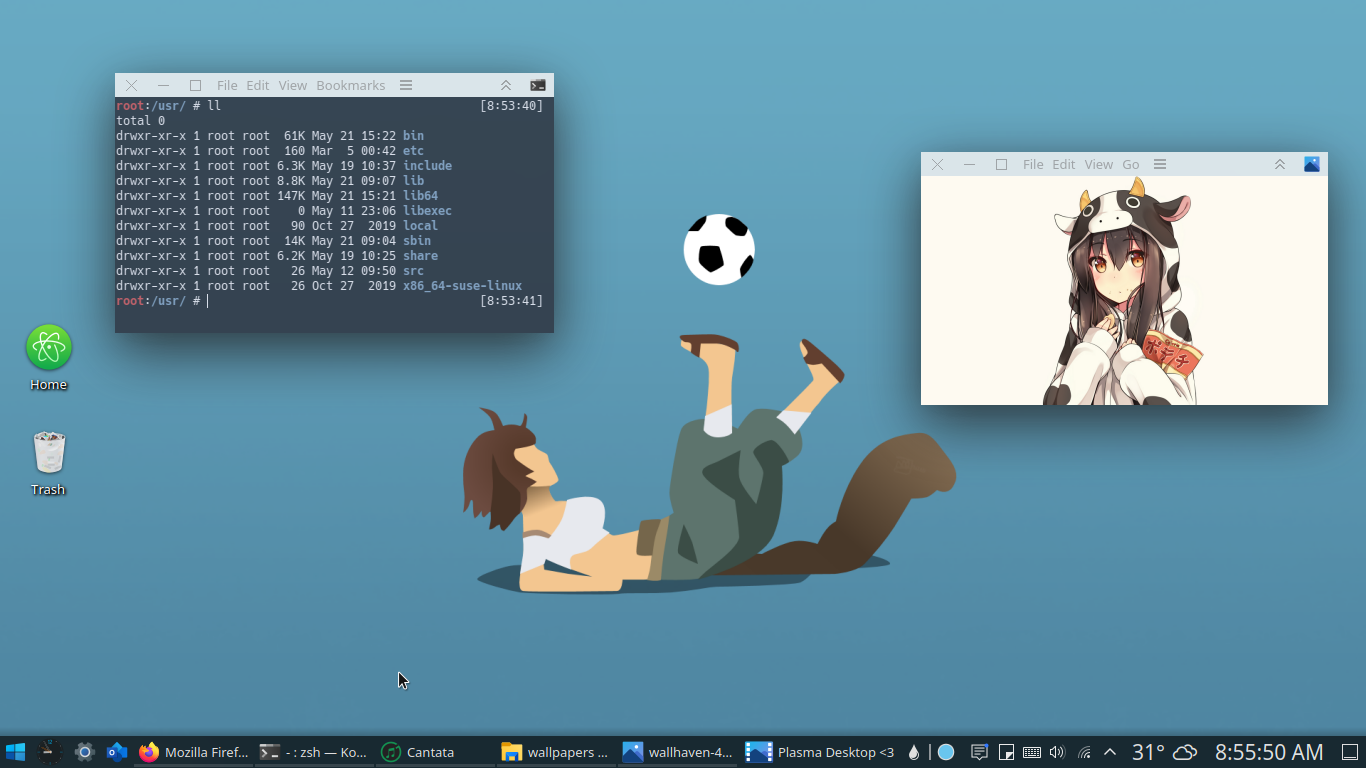This screenshot has width=1366, height=768.
Task: Open the notifications tray icon
Action: tap(980, 752)
